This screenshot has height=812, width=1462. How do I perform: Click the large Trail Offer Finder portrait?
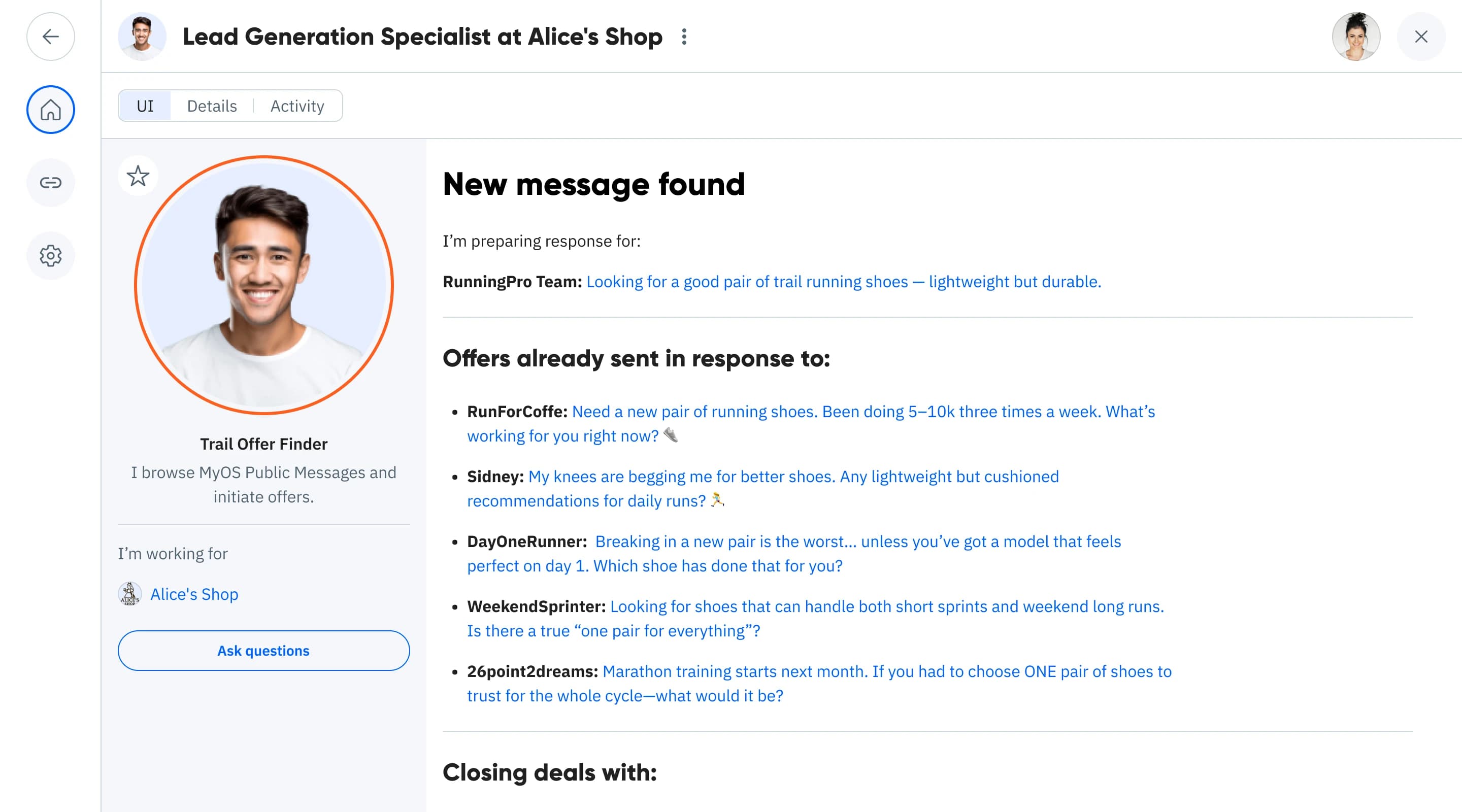[264, 285]
